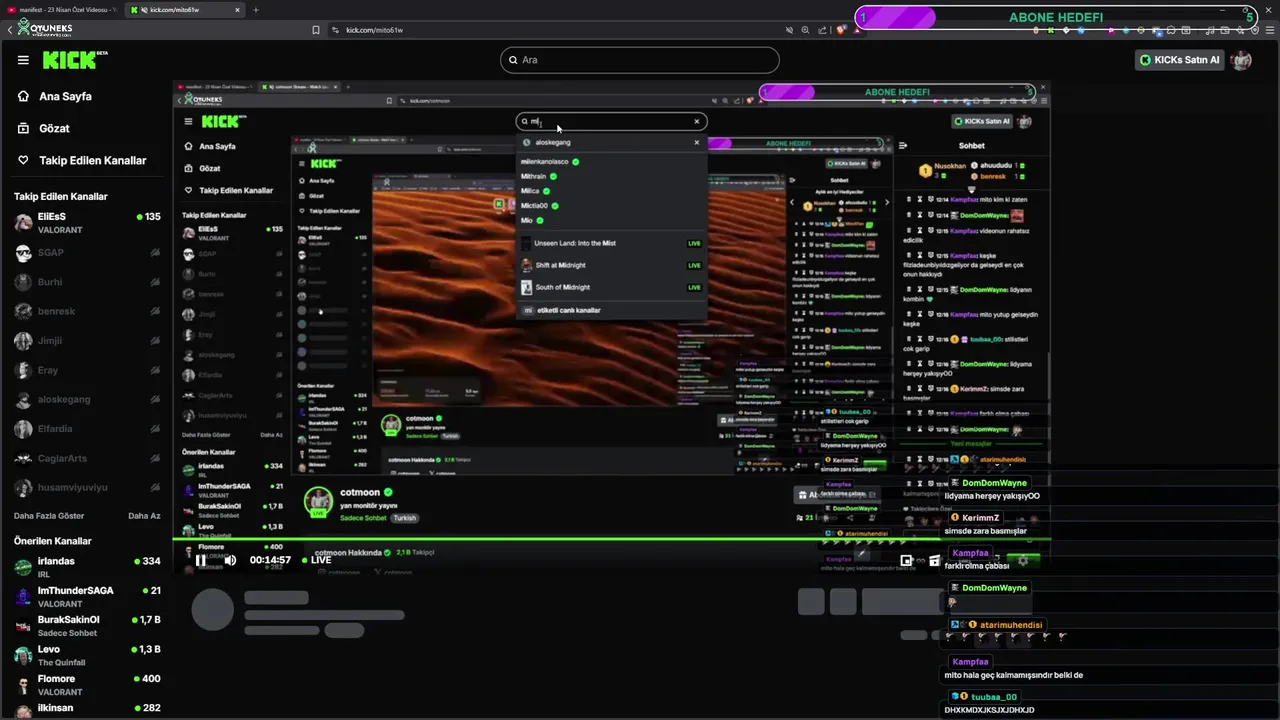The height and width of the screenshot is (720, 1280).
Task: Open Jimjii channel in sidebar
Action: (87, 341)
